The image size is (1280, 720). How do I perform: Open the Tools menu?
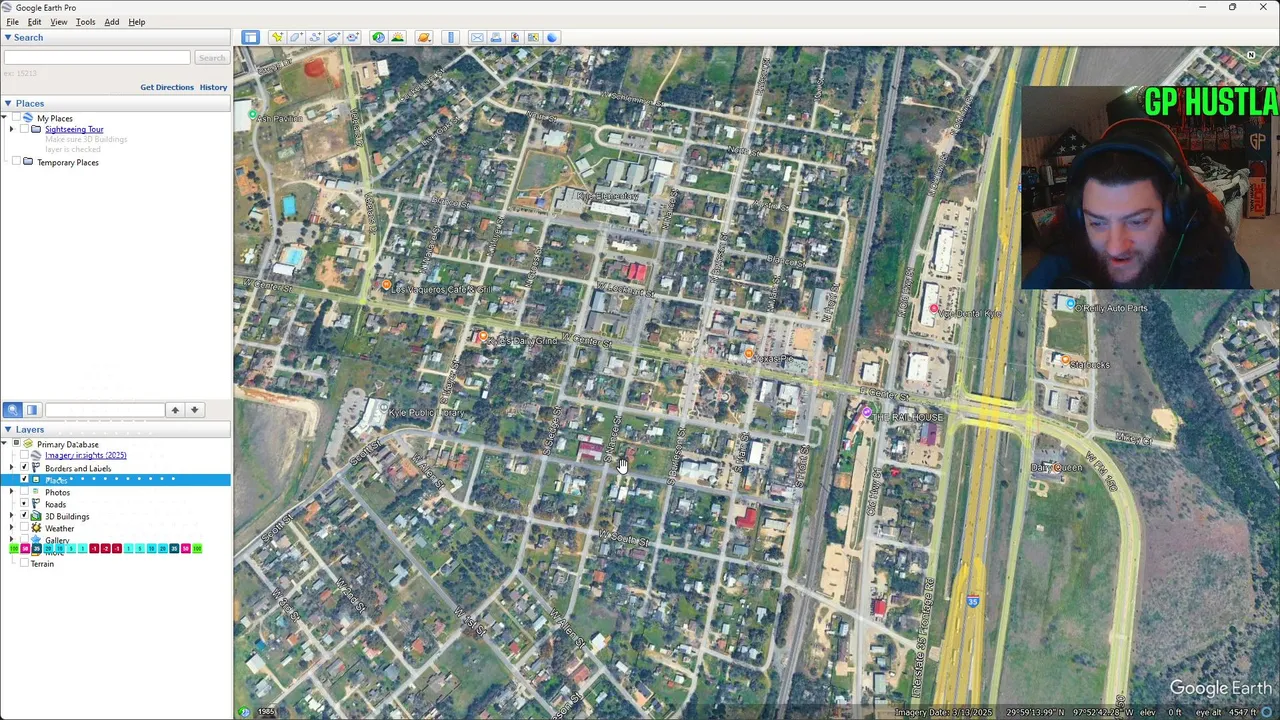pyautogui.click(x=85, y=22)
